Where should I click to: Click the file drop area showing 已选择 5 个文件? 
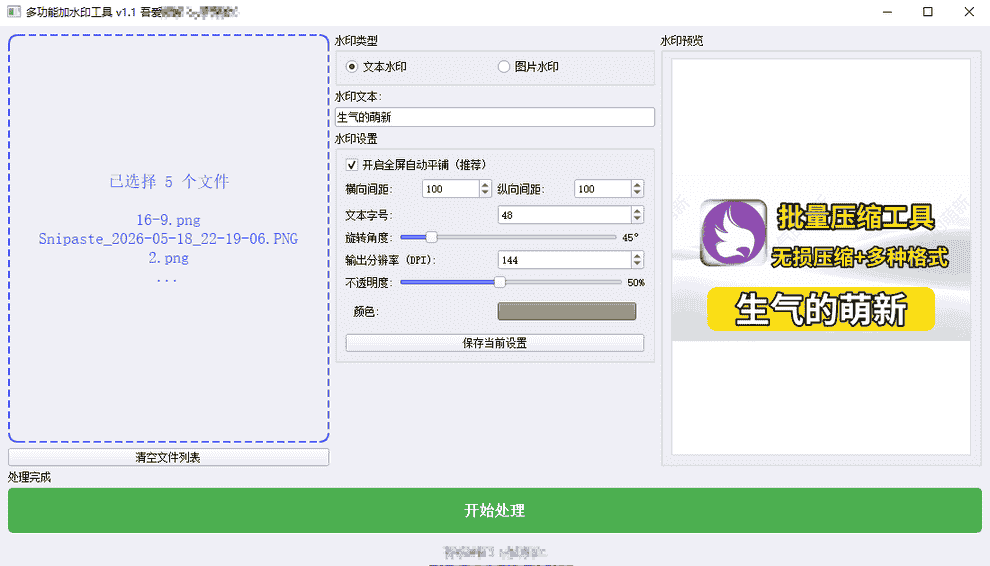(x=169, y=238)
